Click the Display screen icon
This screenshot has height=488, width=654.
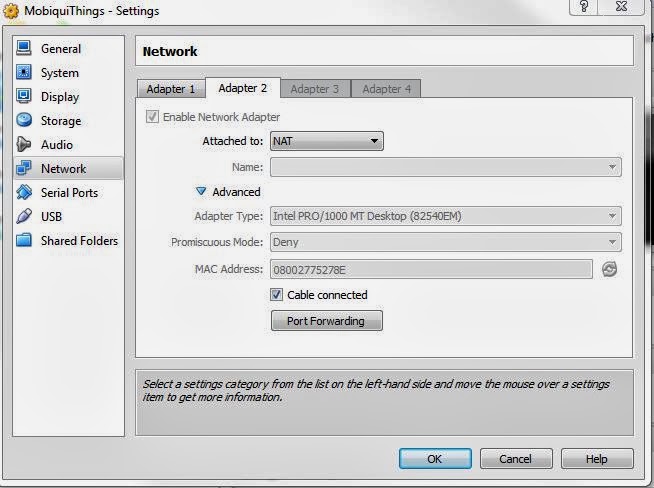(24, 96)
